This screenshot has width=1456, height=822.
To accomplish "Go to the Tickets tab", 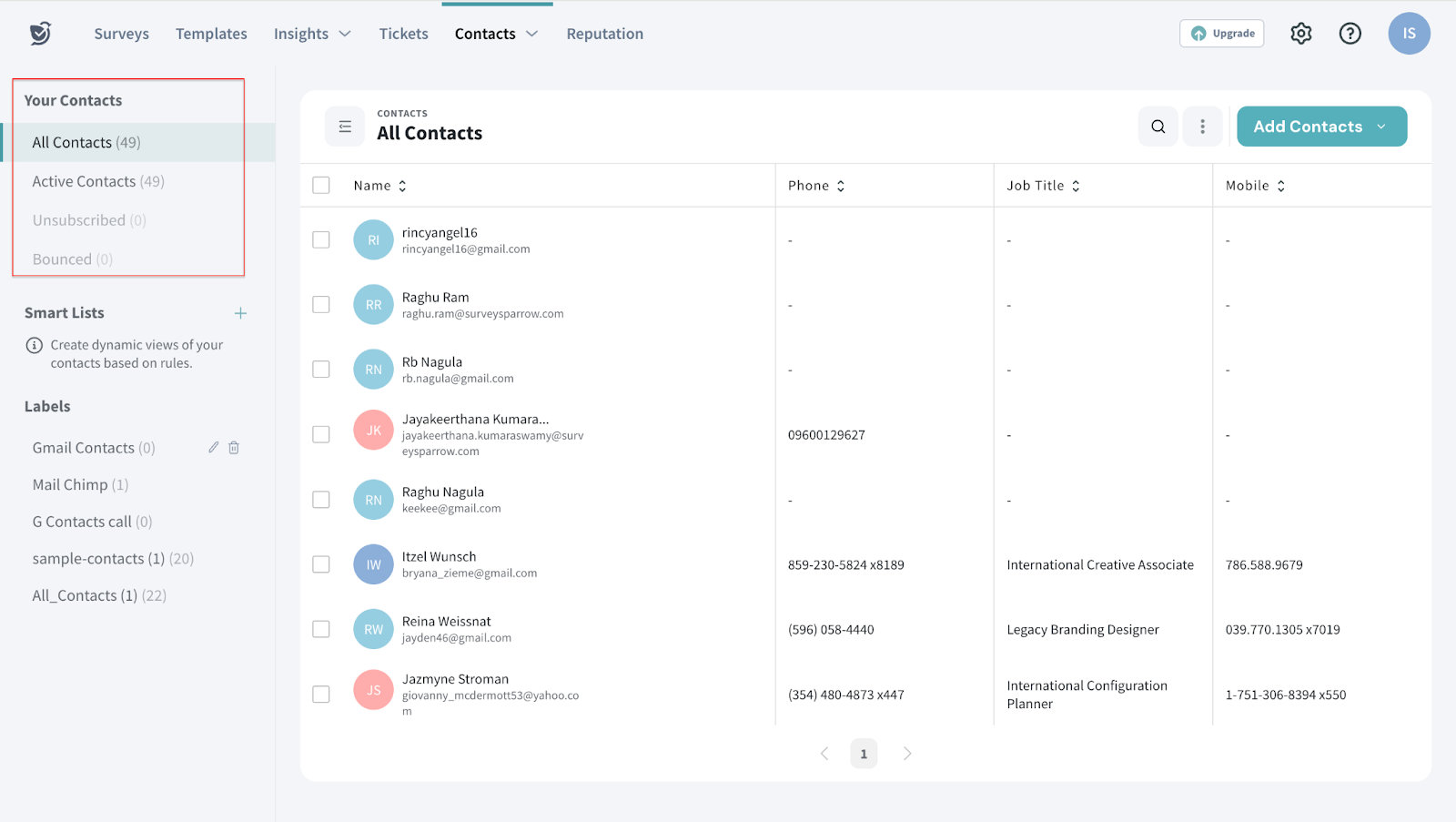I will point(403,34).
